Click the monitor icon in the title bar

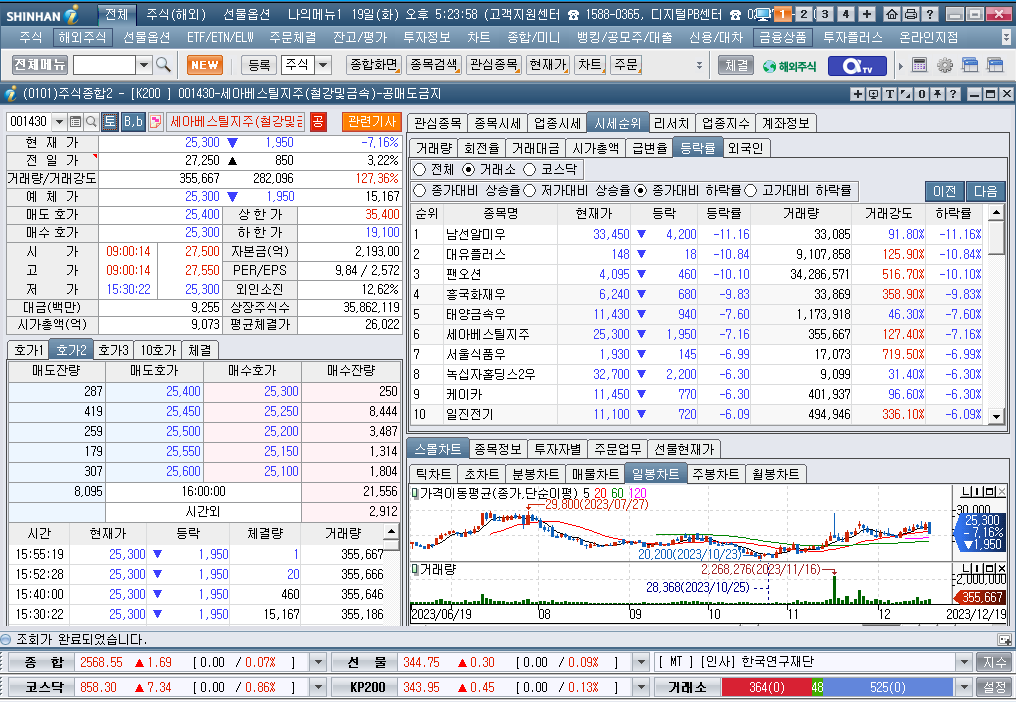coord(763,14)
